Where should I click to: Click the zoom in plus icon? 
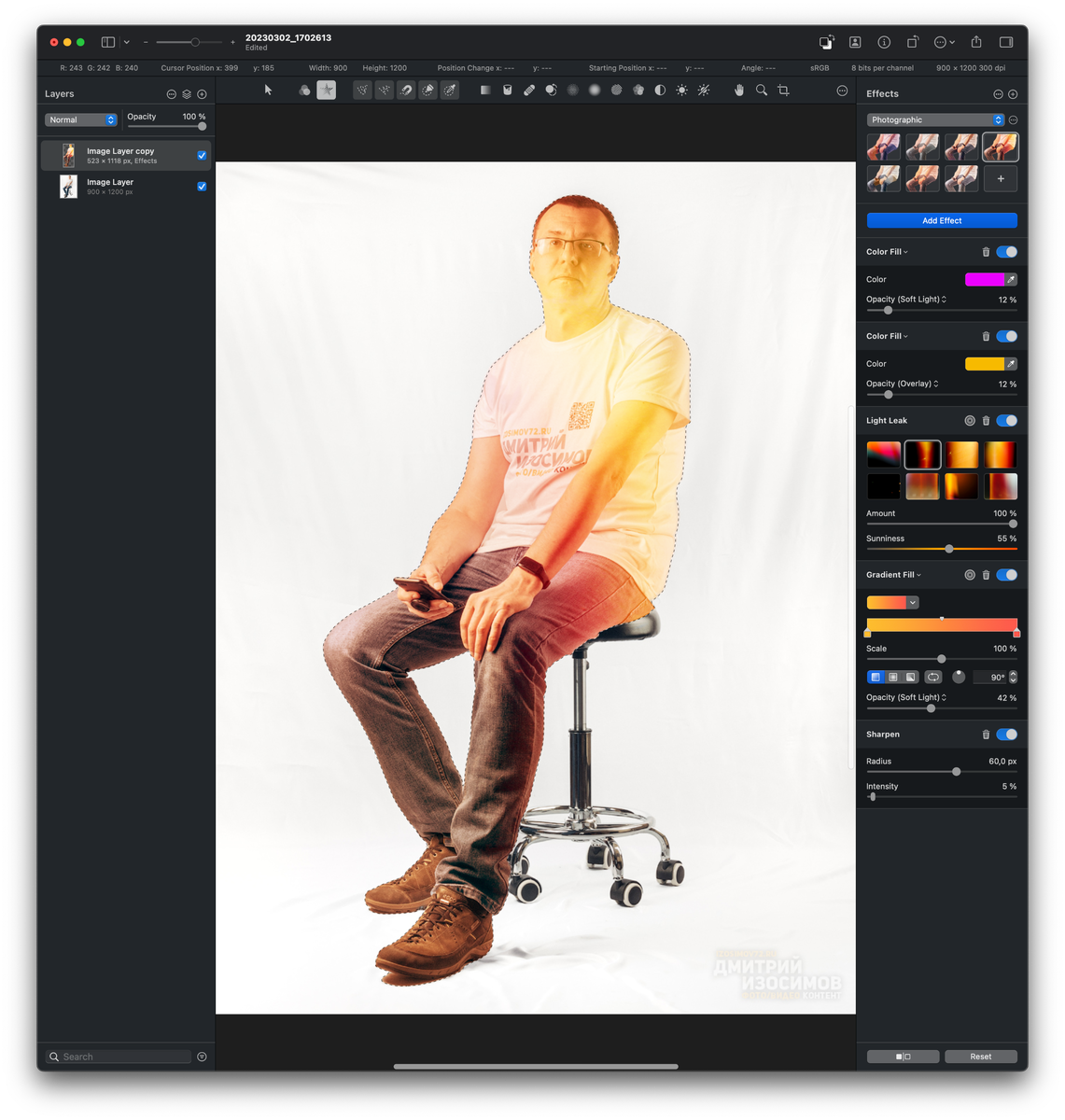pyautogui.click(x=232, y=42)
